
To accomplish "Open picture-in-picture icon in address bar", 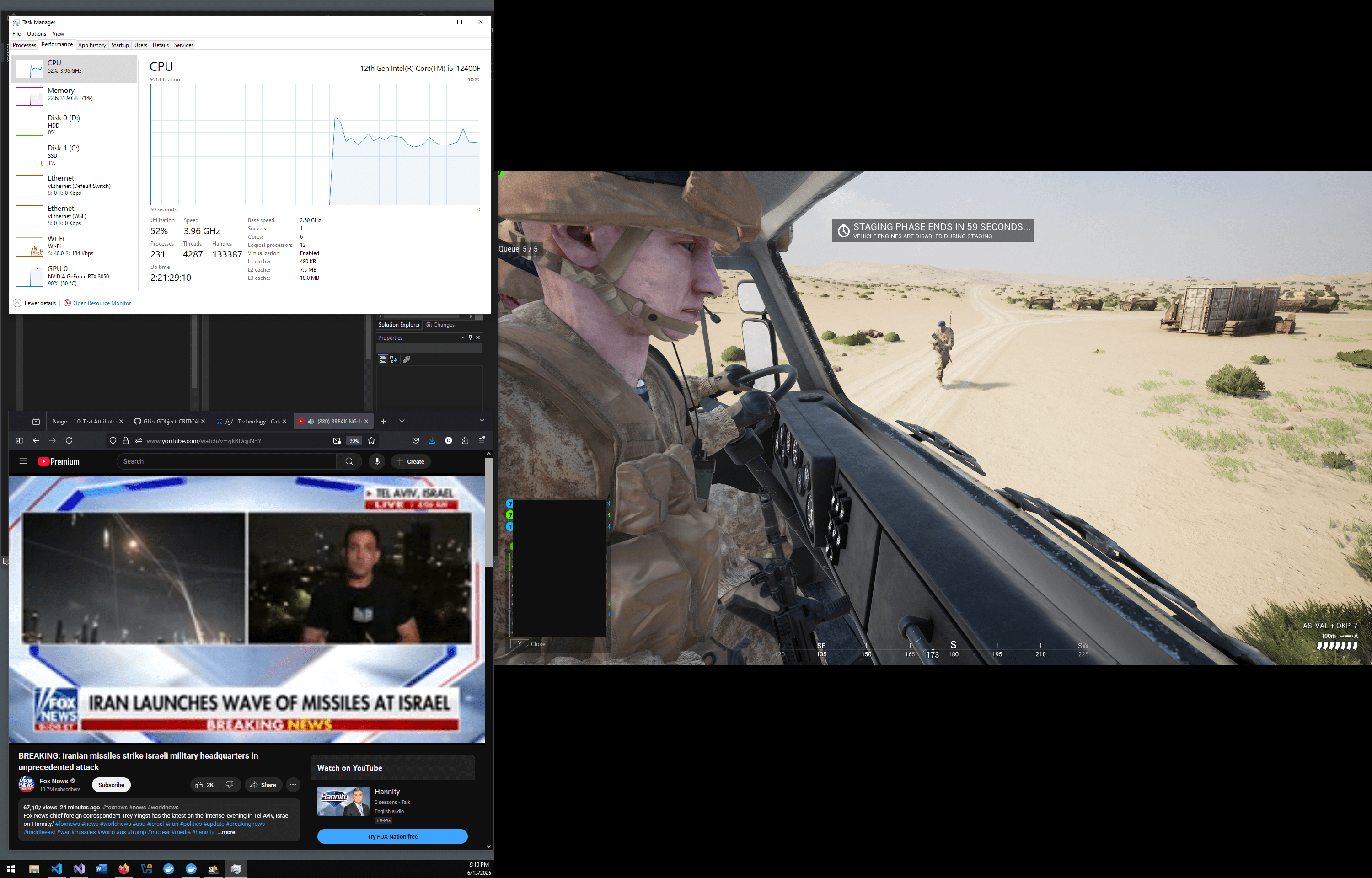I will (337, 441).
